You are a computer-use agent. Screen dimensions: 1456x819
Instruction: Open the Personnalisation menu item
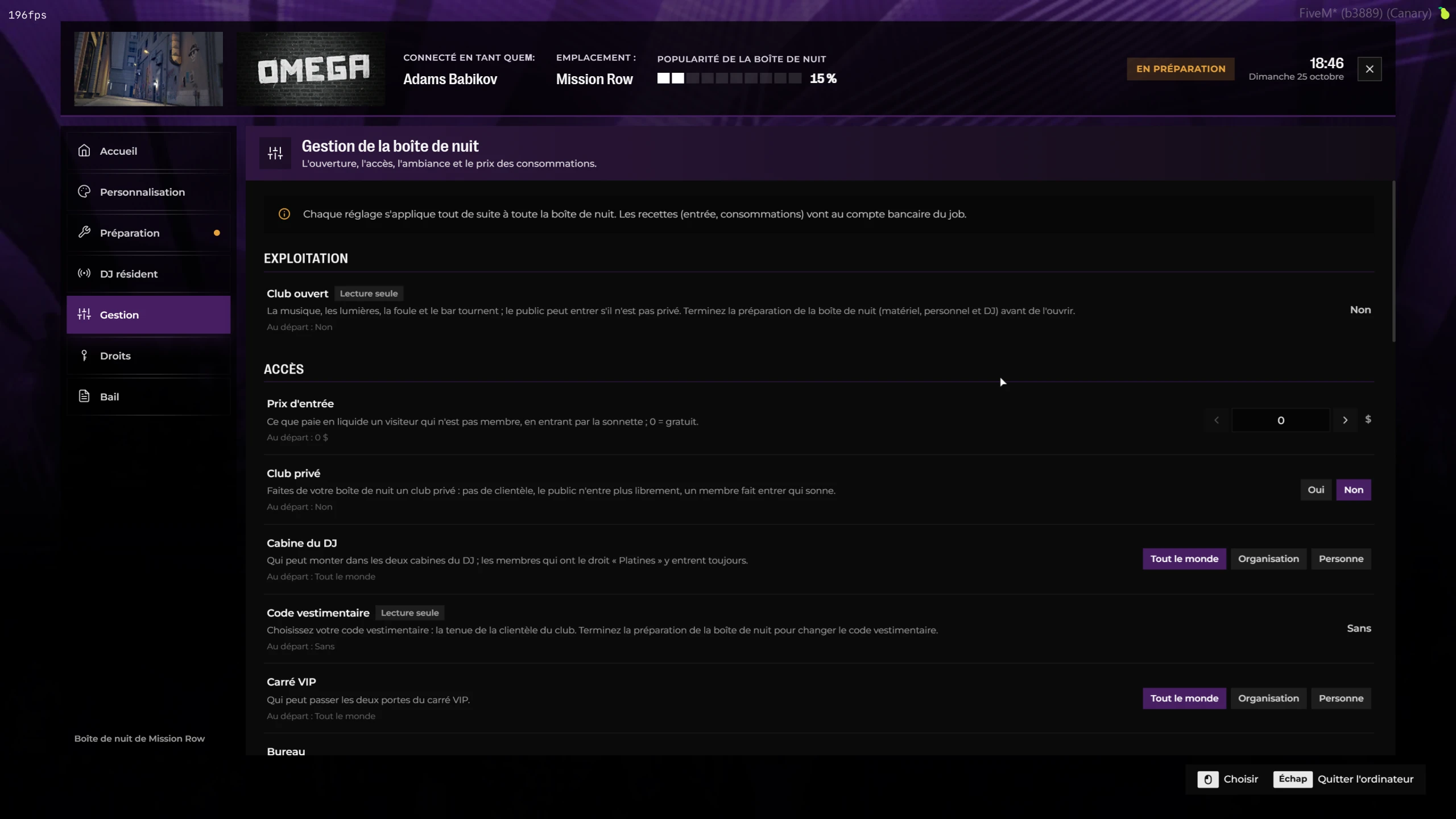click(x=148, y=192)
